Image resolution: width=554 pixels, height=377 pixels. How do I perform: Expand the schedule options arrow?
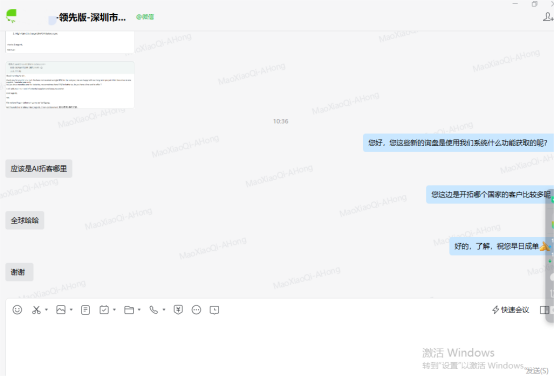114,310
